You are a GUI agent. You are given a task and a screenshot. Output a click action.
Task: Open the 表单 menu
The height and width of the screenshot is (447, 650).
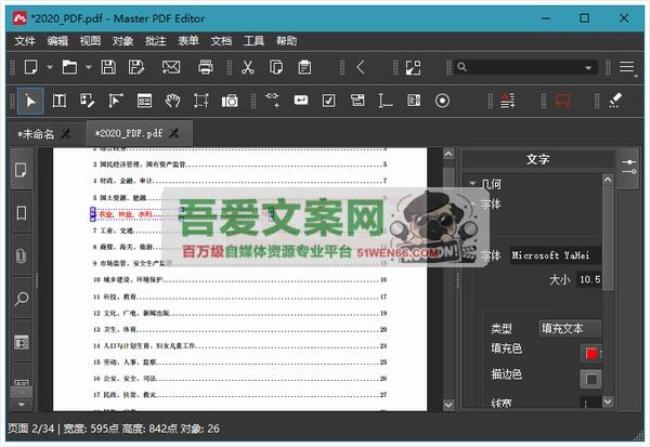pyautogui.click(x=189, y=41)
